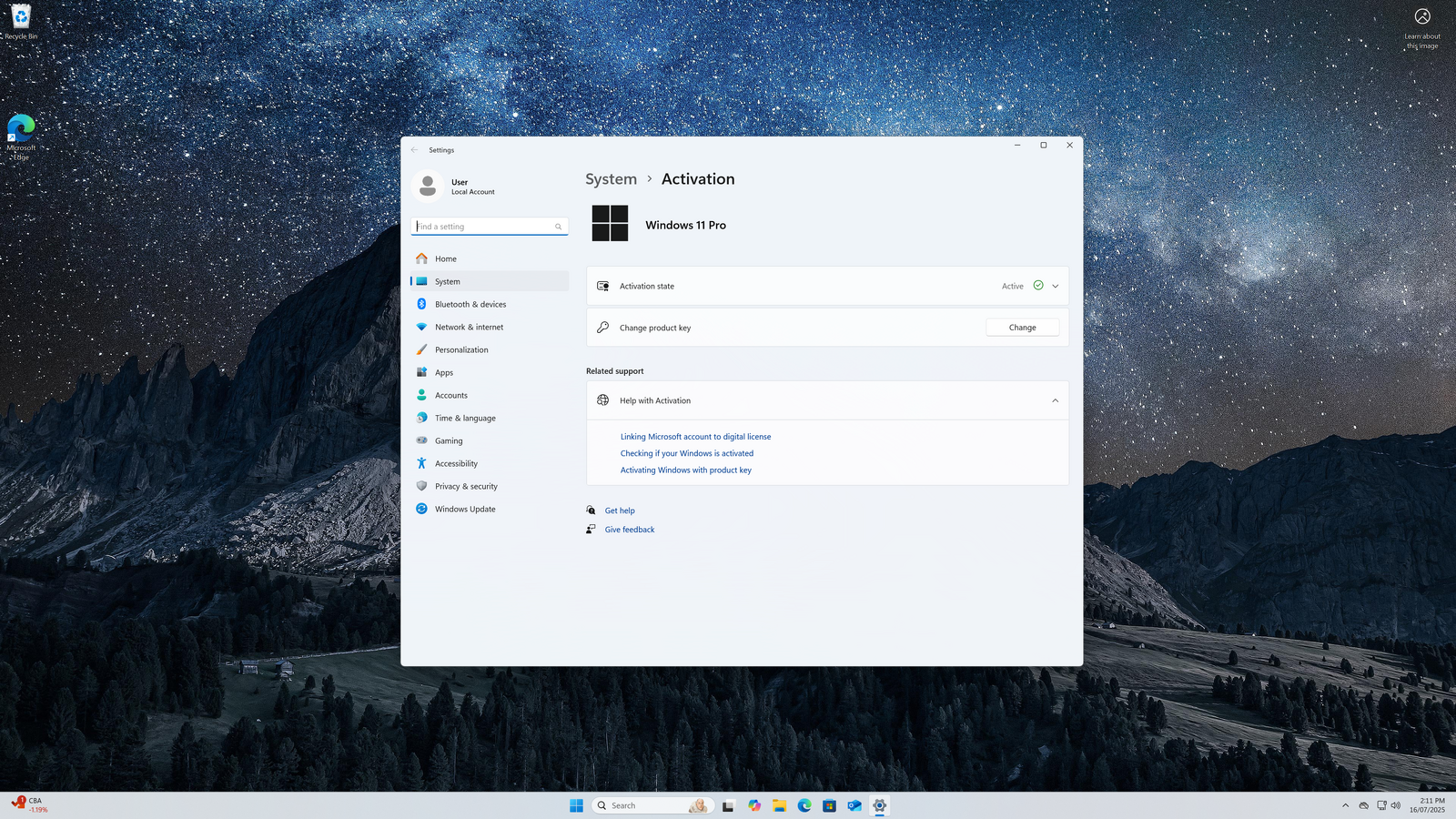Viewport: 1456px width, 819px height.
Task: Open Privacy & security settings
Action: coord(490,486)
